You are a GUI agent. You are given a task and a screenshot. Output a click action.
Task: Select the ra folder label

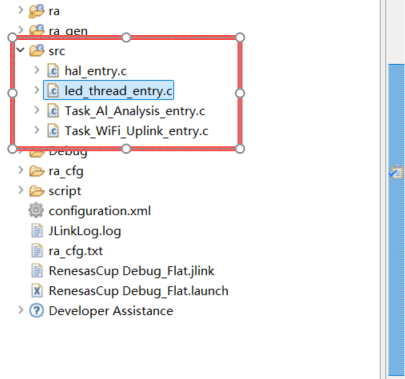54,11
